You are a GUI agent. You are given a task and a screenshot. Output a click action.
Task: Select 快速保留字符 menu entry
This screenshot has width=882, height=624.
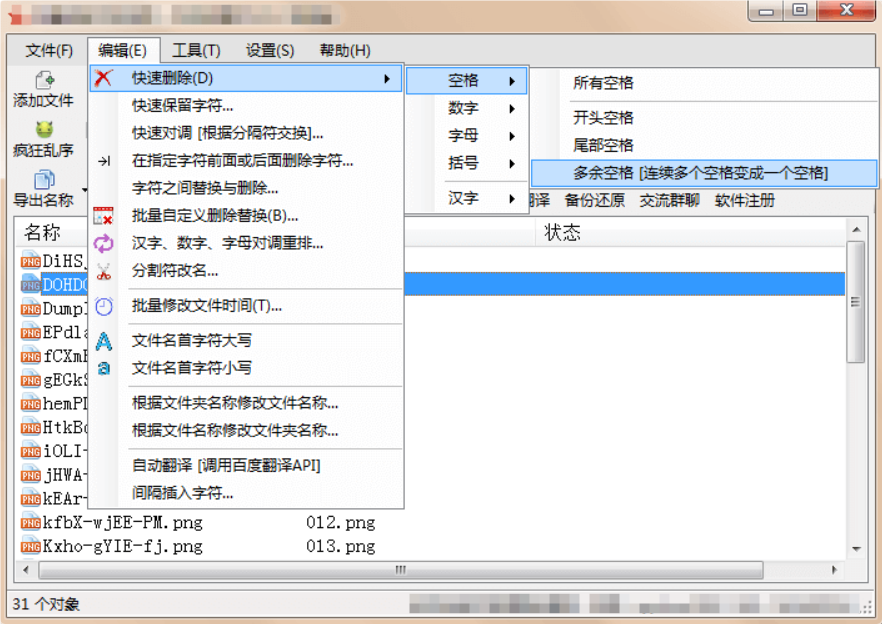click(x=182, y=106)
